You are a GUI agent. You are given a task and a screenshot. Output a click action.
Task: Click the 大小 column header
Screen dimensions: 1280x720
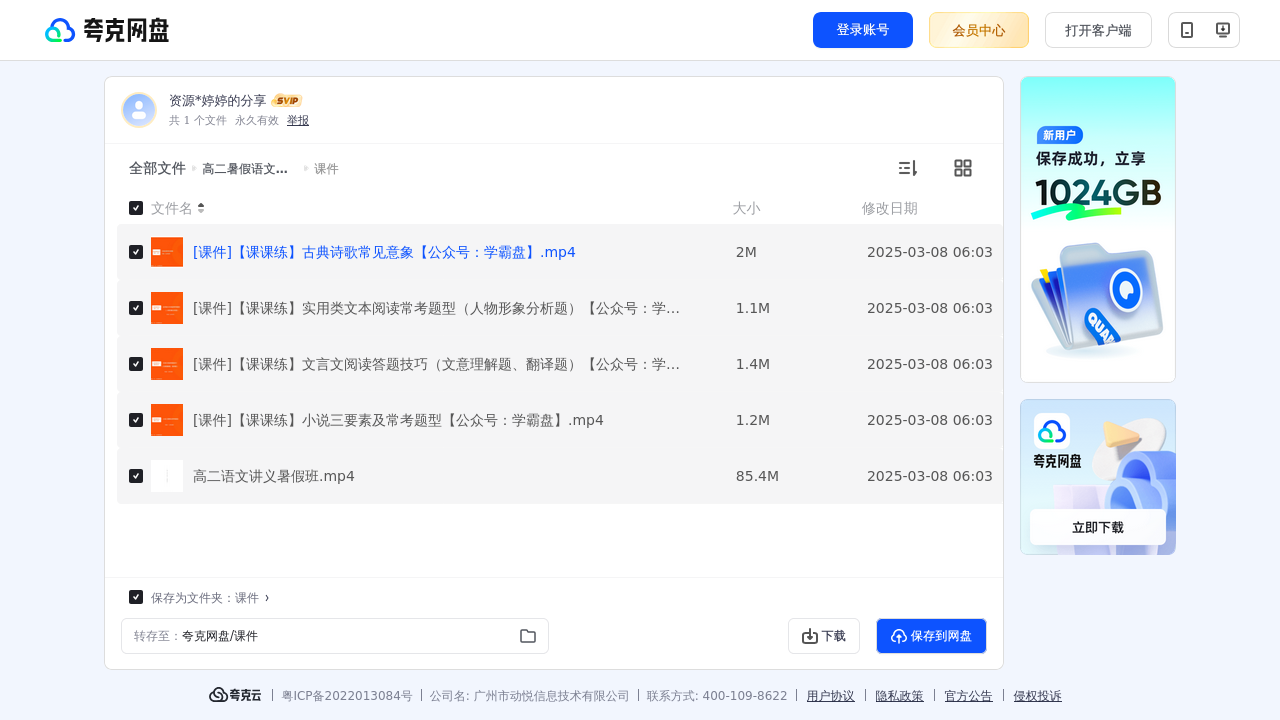746,208
